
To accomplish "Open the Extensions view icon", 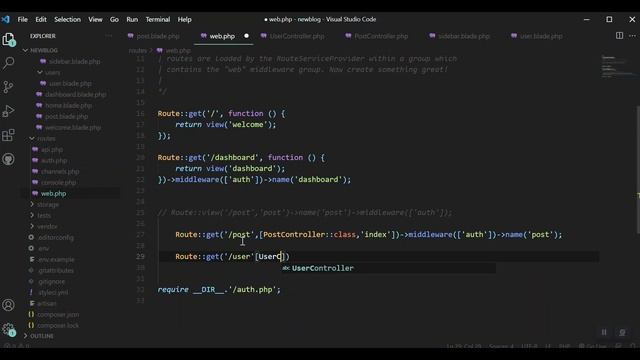I will click(x=9, y=135).
